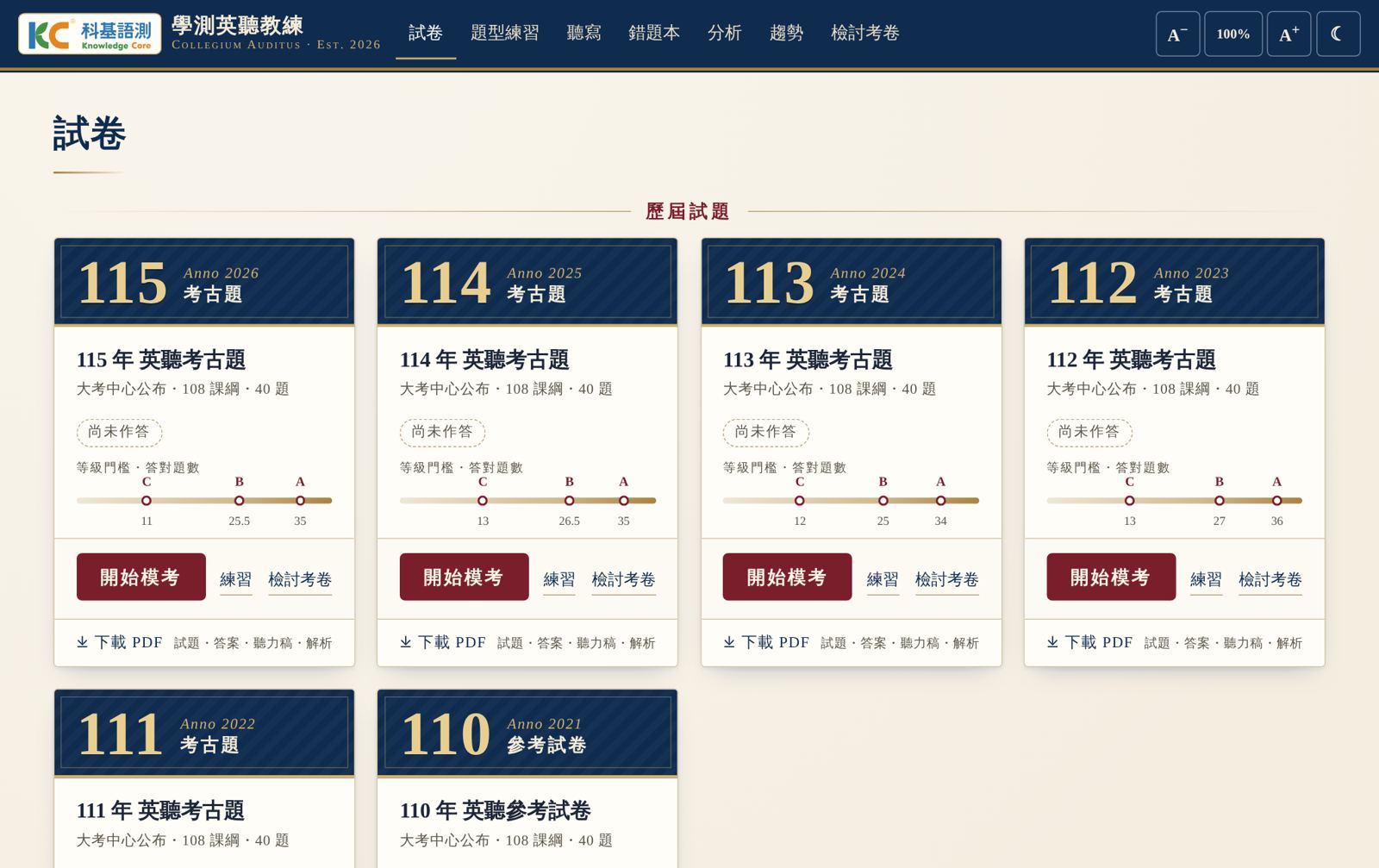Decrease font size with A− button
This screenshot has height=868, width=1379.
coord(1177,34)
